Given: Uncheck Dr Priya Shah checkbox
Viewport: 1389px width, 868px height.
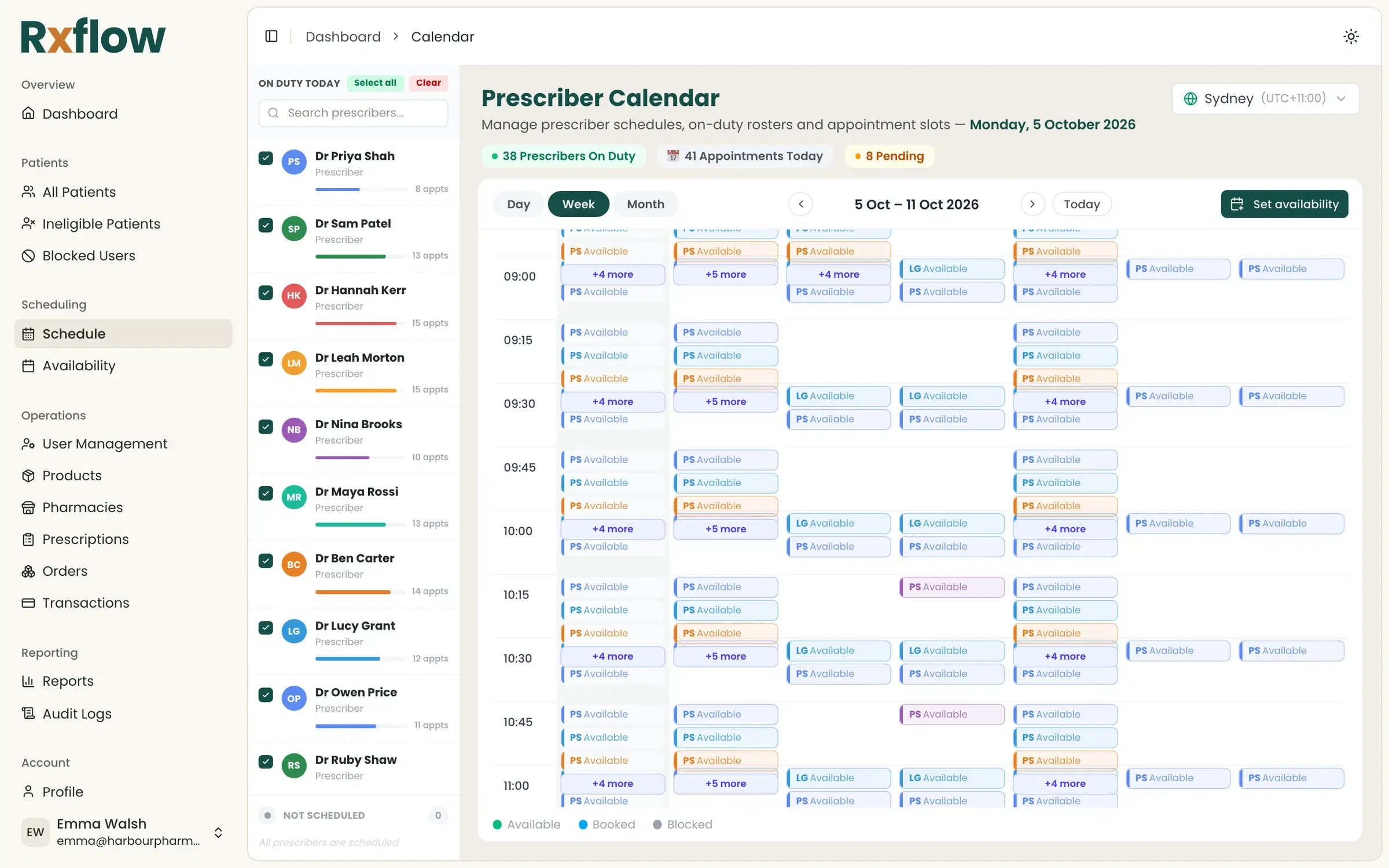Looking at the screenshot, I should pos(266,158).
